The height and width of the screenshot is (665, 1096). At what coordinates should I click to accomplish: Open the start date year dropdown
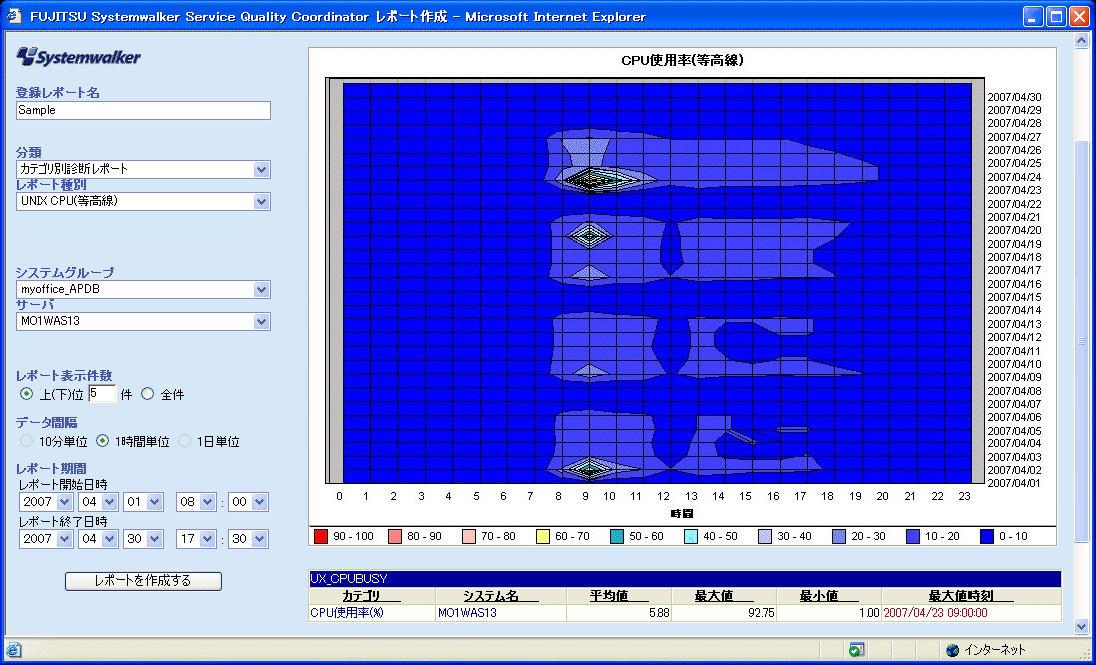pyautogui.click(x=64, y=502)
